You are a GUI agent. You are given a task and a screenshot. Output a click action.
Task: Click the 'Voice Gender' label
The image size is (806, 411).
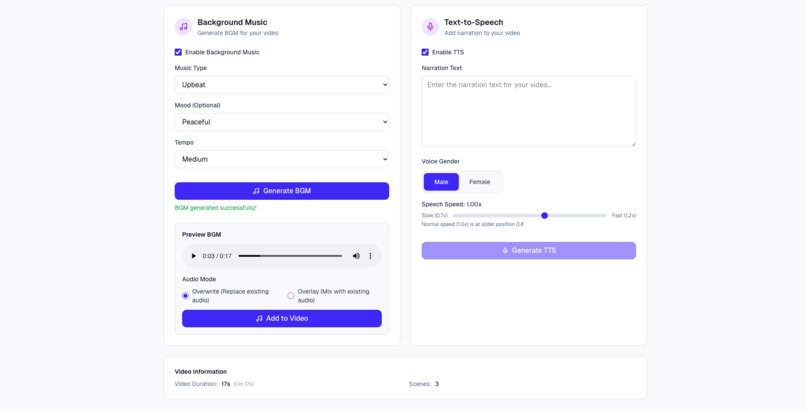441,161
